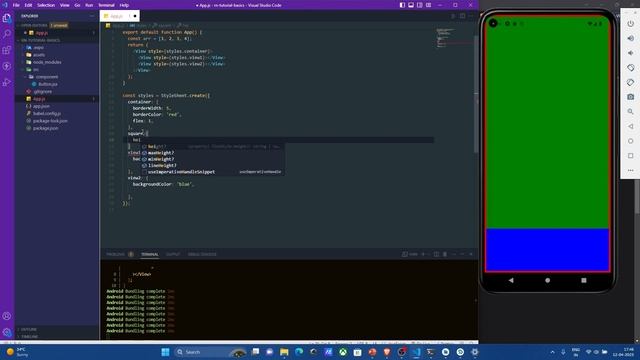
Task: Click emulator toolbar Back triangle
Action: pos(631,126)
